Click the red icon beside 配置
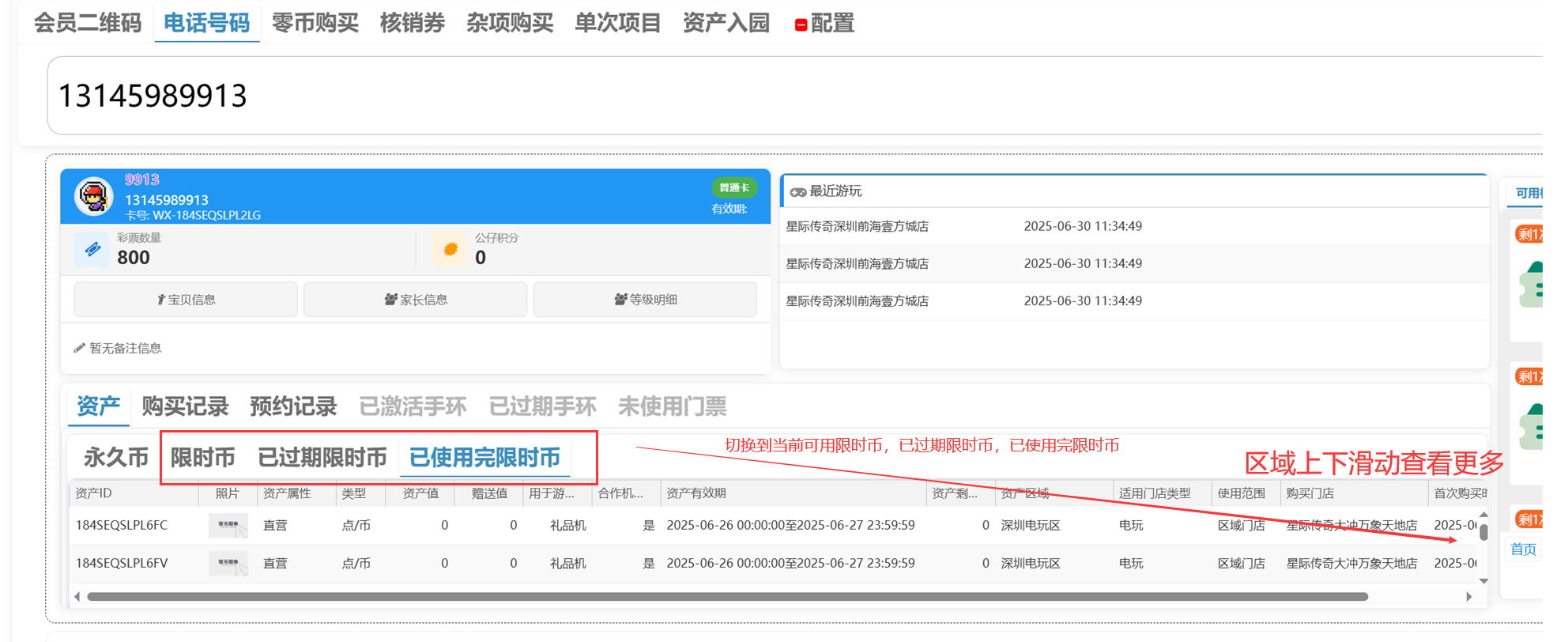The height and width of the screenshot is (642, 1568). tap(801, 25)
